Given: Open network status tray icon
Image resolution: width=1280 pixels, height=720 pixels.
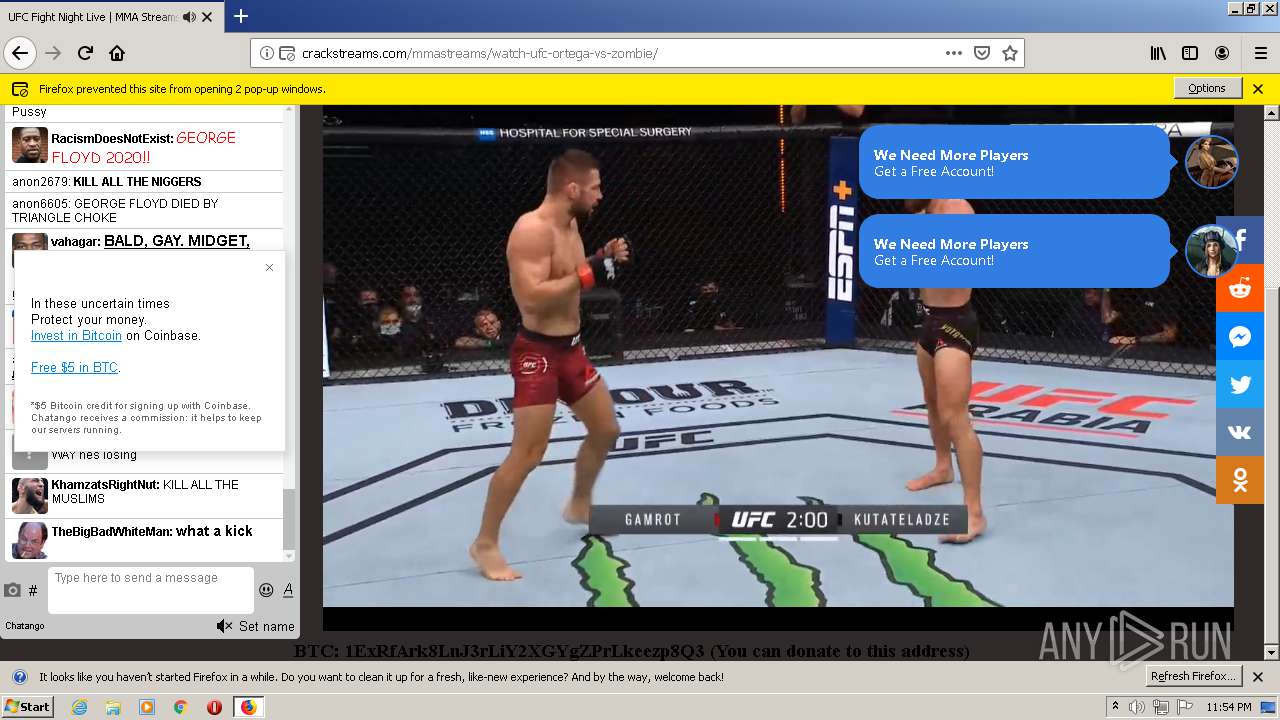Looking at the screenshot, I should click(x=1161, y=707).
